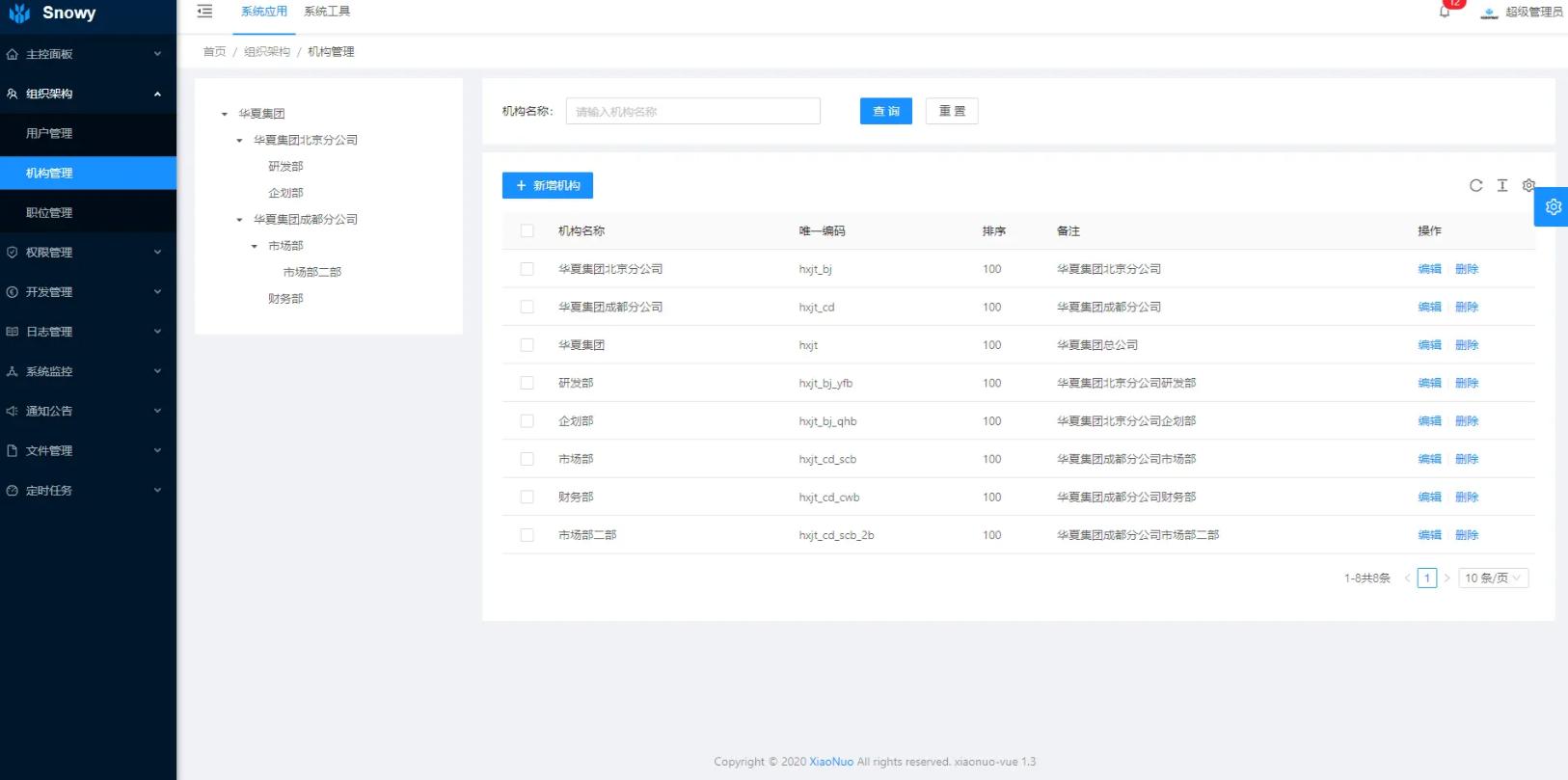The width and height of the screenshot is (1568, 780).
Task: Click the 权限管理 shield icon
Action: [x=13, y=252]
